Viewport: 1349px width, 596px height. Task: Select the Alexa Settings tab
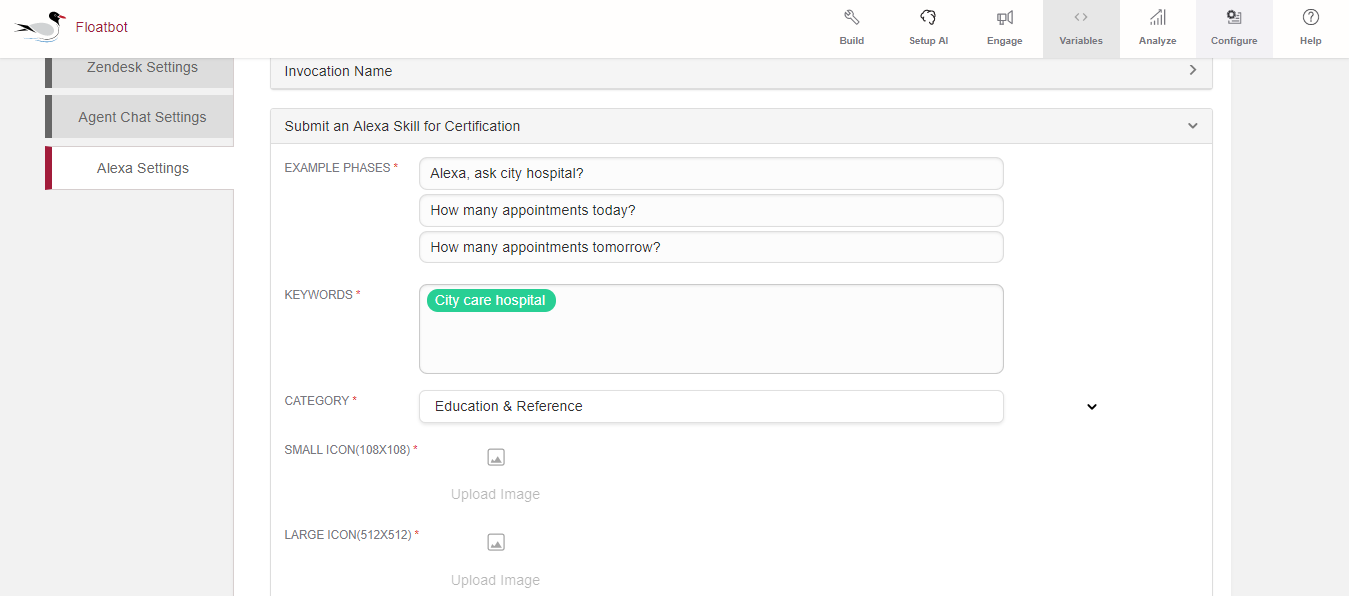click(142, 168)
